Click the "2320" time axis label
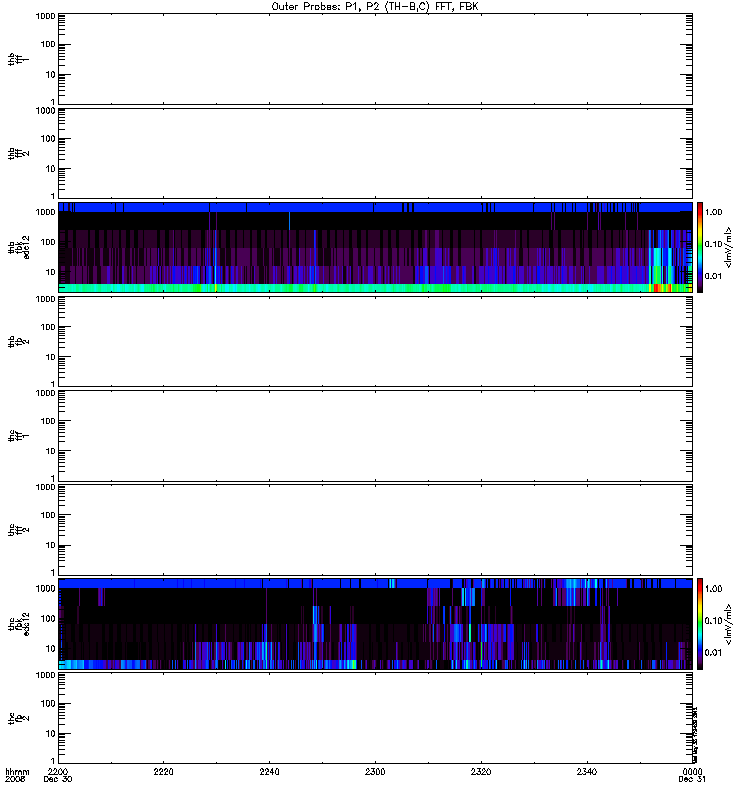The image size is (750, 800). 481,771
